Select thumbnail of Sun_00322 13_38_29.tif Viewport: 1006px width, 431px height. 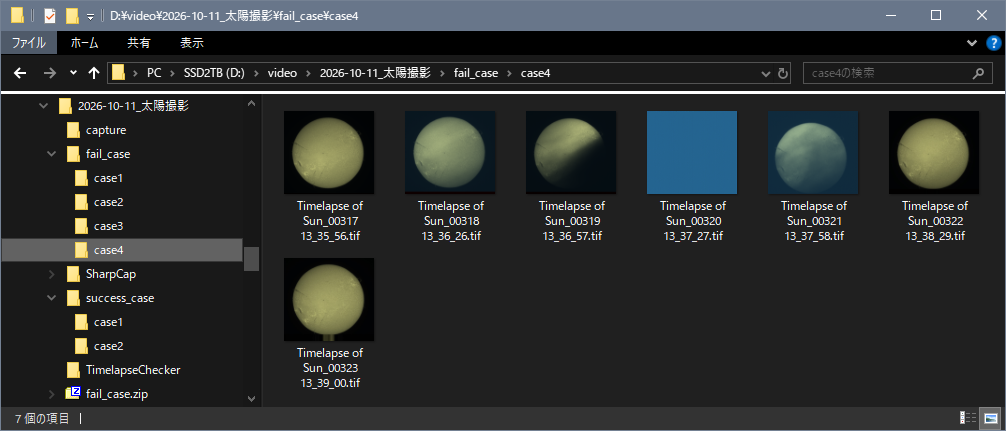coord(934,153)
